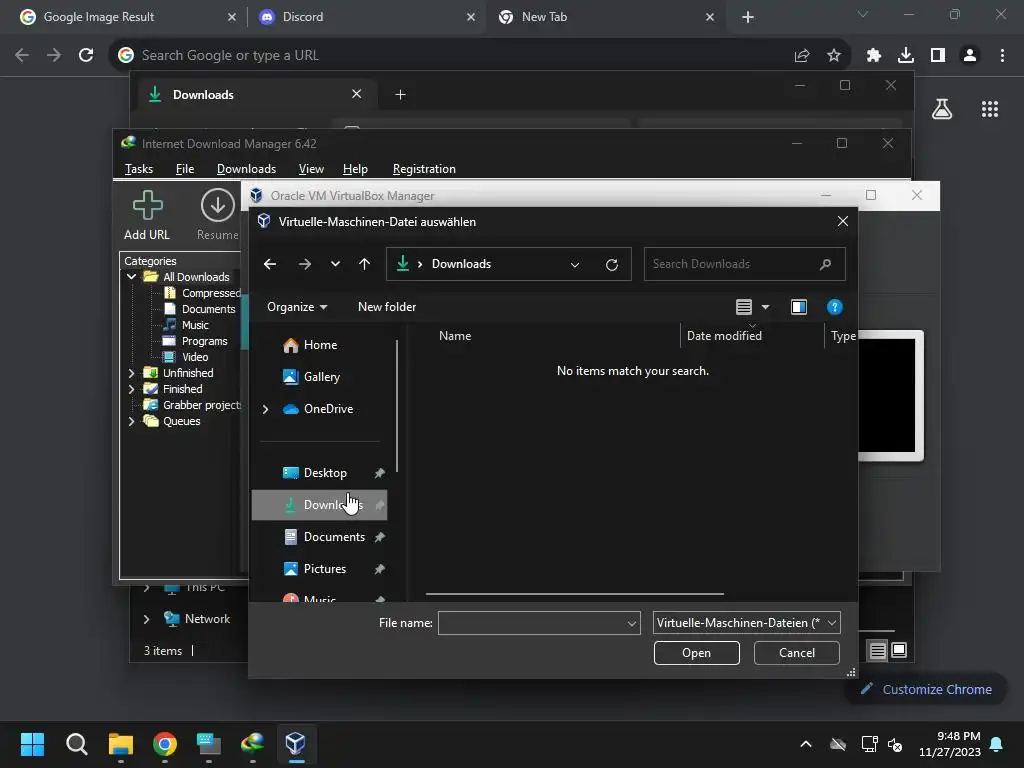Collapse the All Downloads category in IDM
Viewport: 1024px width, 768px height.
131,277
